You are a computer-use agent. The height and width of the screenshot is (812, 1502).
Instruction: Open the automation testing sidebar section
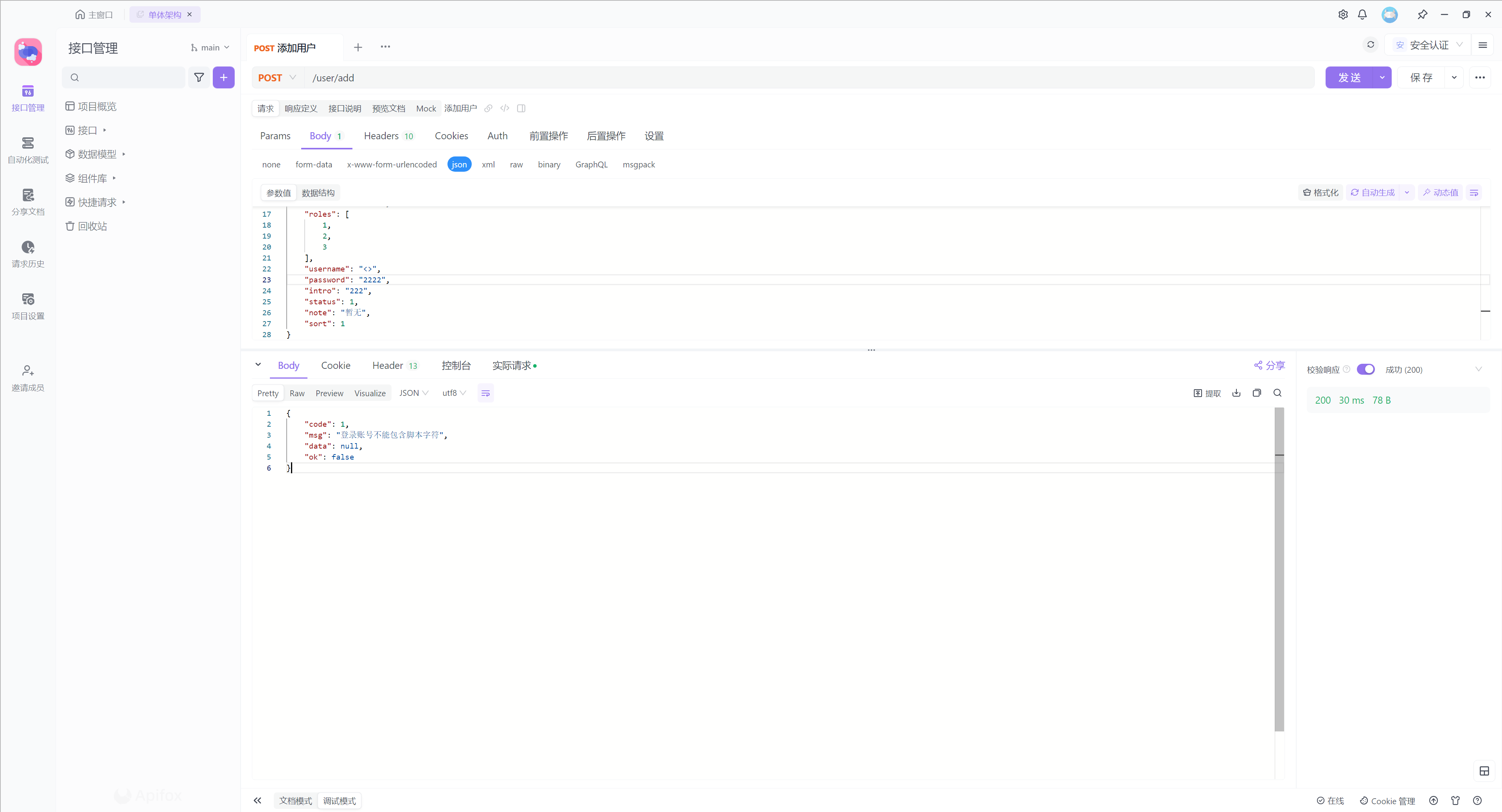[x=27, y=150]
